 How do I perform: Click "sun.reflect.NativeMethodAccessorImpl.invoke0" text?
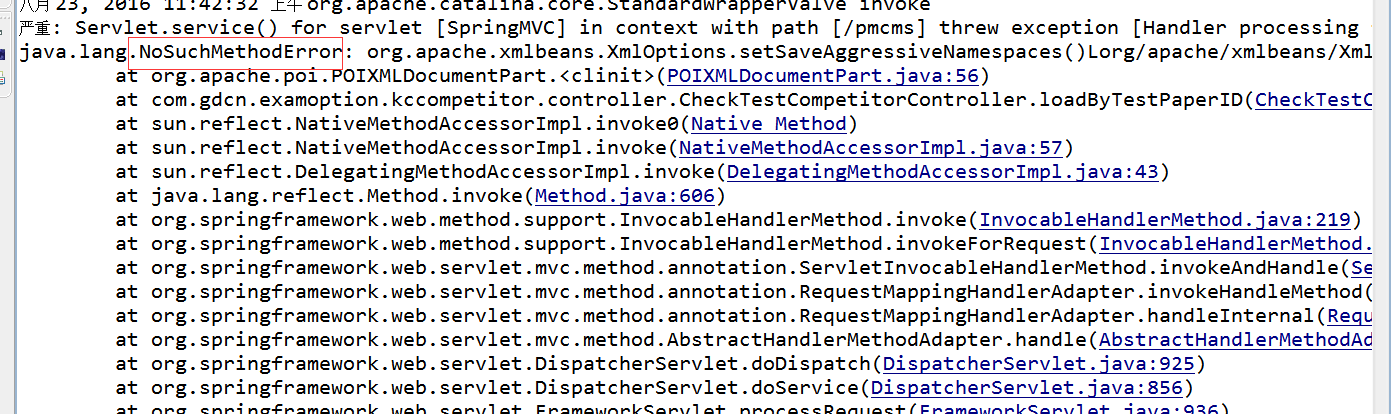pyautogui.click(x=415, y=124)
